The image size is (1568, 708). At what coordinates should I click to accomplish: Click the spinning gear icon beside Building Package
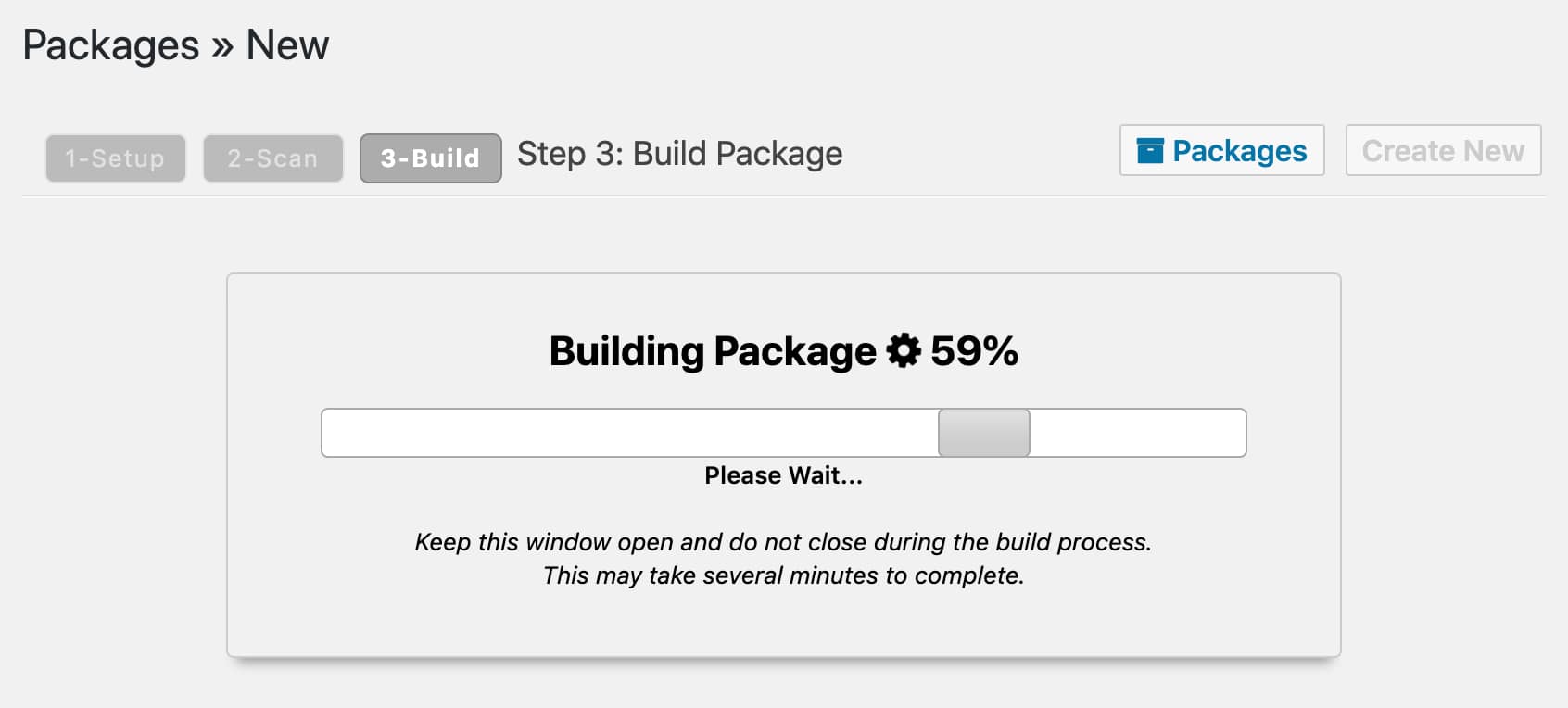(904, 350)
